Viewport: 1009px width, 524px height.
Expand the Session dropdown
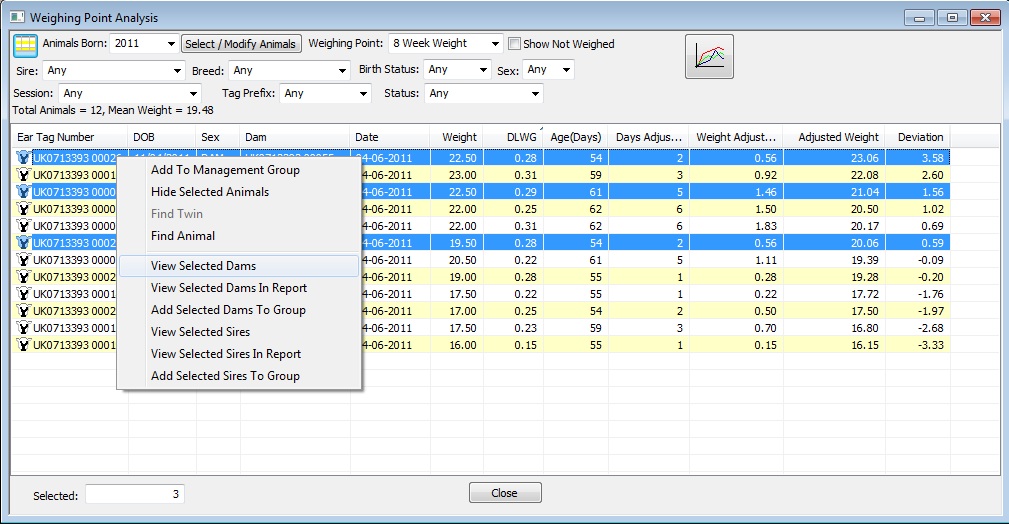pos(193,93)
